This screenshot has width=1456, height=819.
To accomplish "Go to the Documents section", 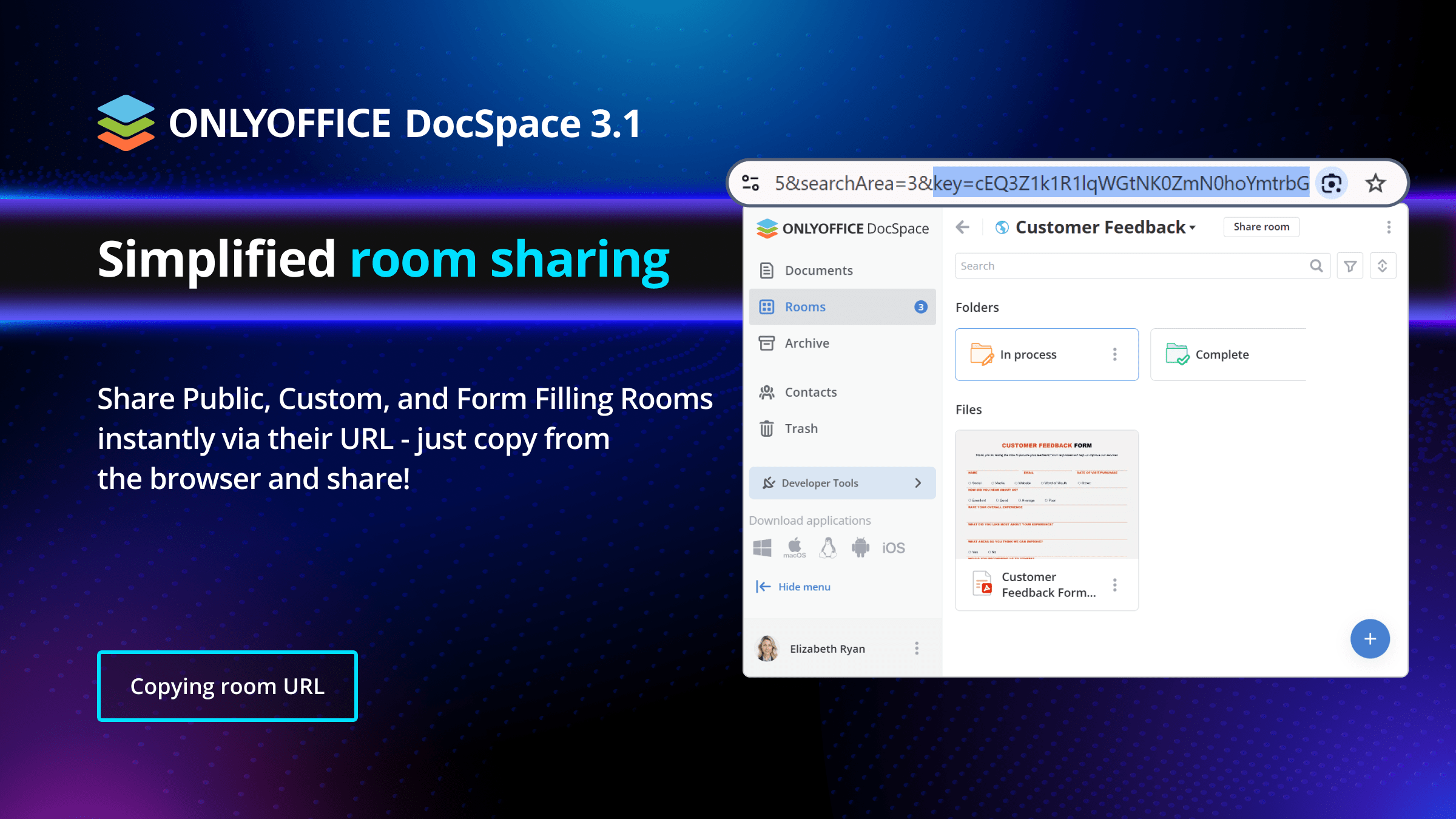I will click(x=818, y=271).
